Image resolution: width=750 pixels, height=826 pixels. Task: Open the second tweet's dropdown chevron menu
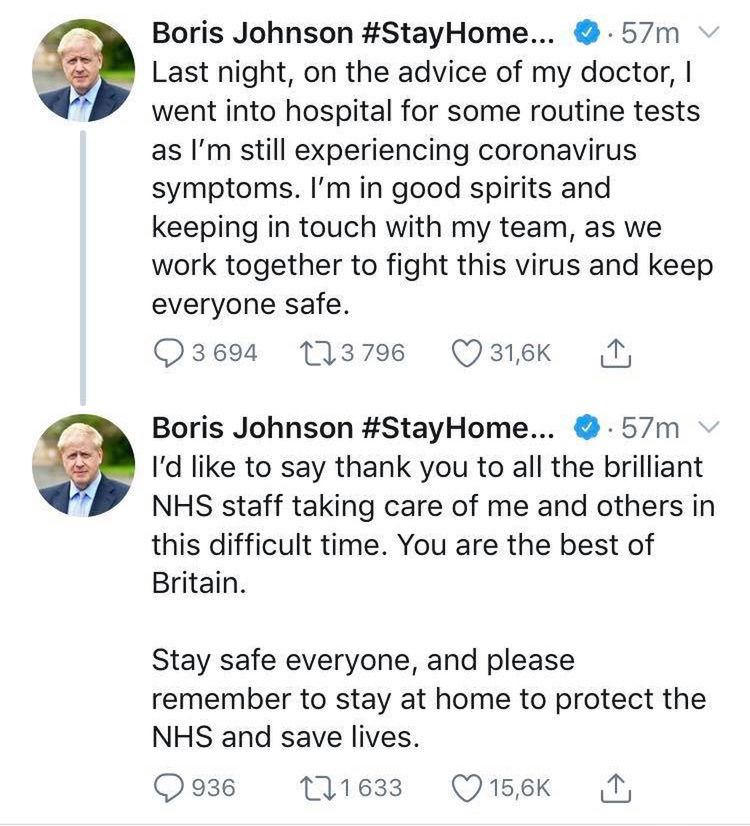click(707, 427)
